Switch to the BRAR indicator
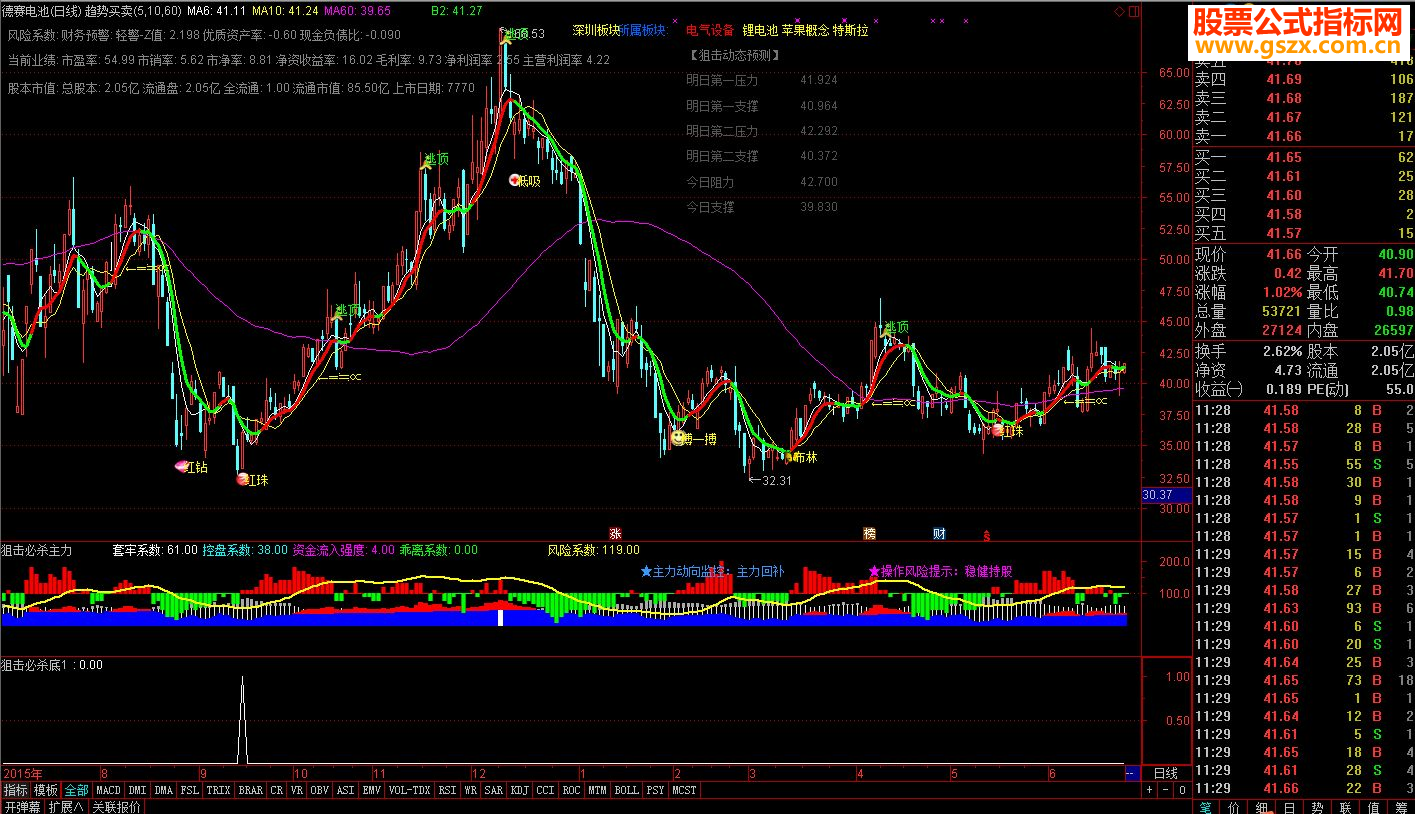Screen dimensions: 1415x814 [251, 790]
